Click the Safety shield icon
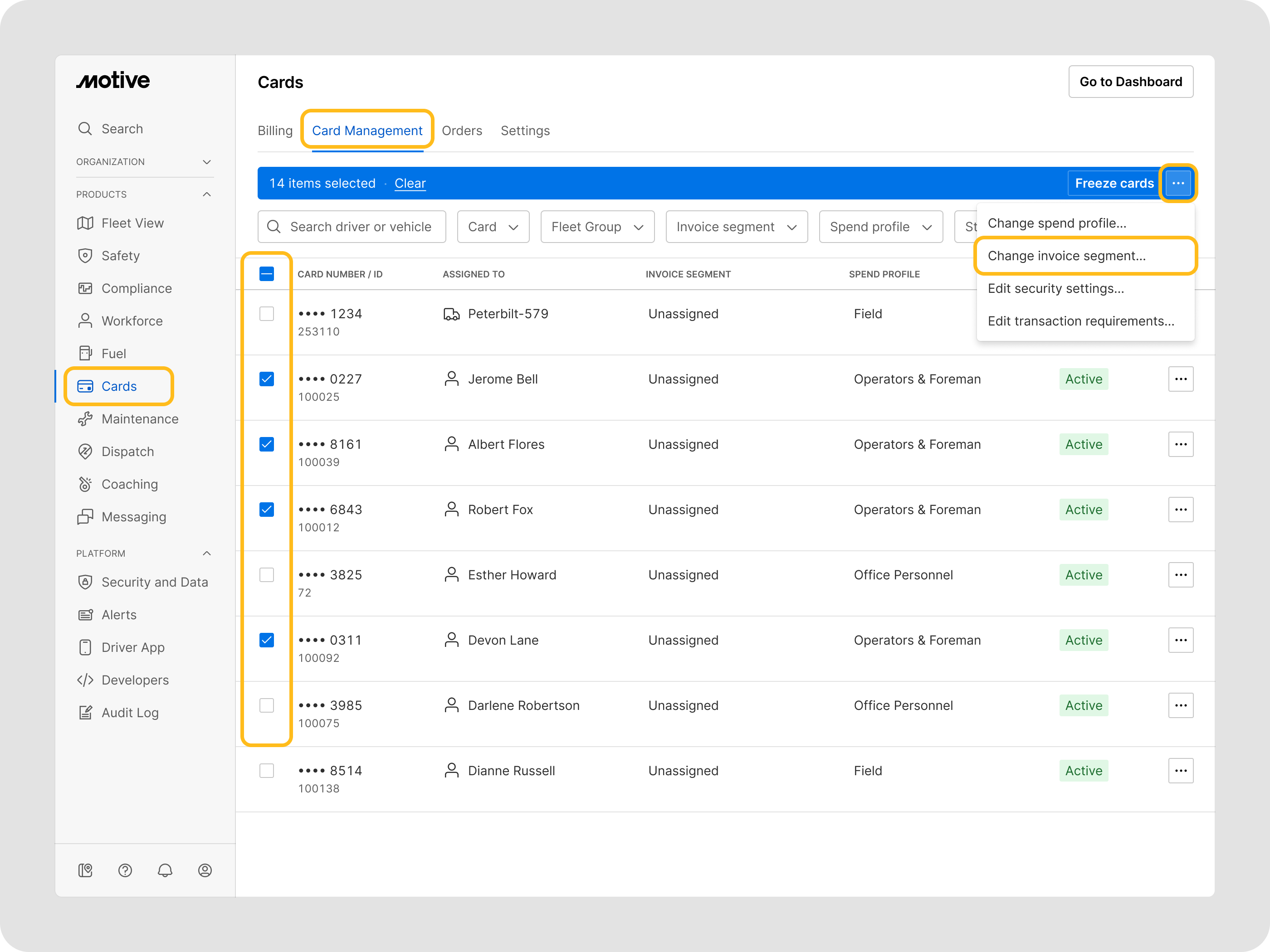The width and height of the screenshot is (1270, 952). tap(85, 256)
